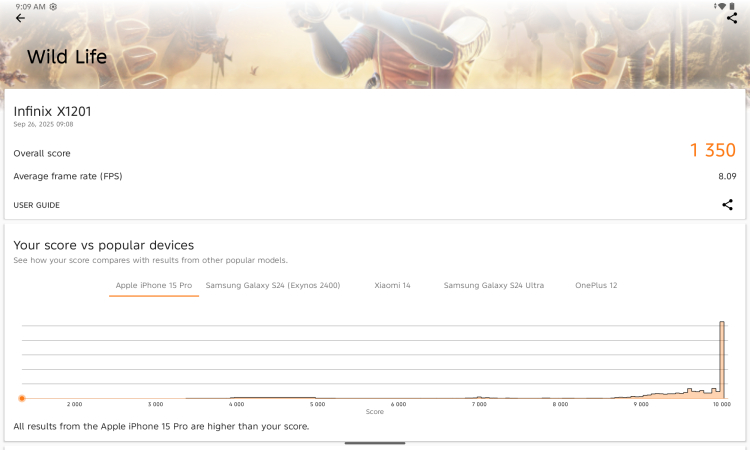This screenshot has height=450, width=750.
Task: Switch to the Xiaomi 14 tab
Action: click(392, 285)
